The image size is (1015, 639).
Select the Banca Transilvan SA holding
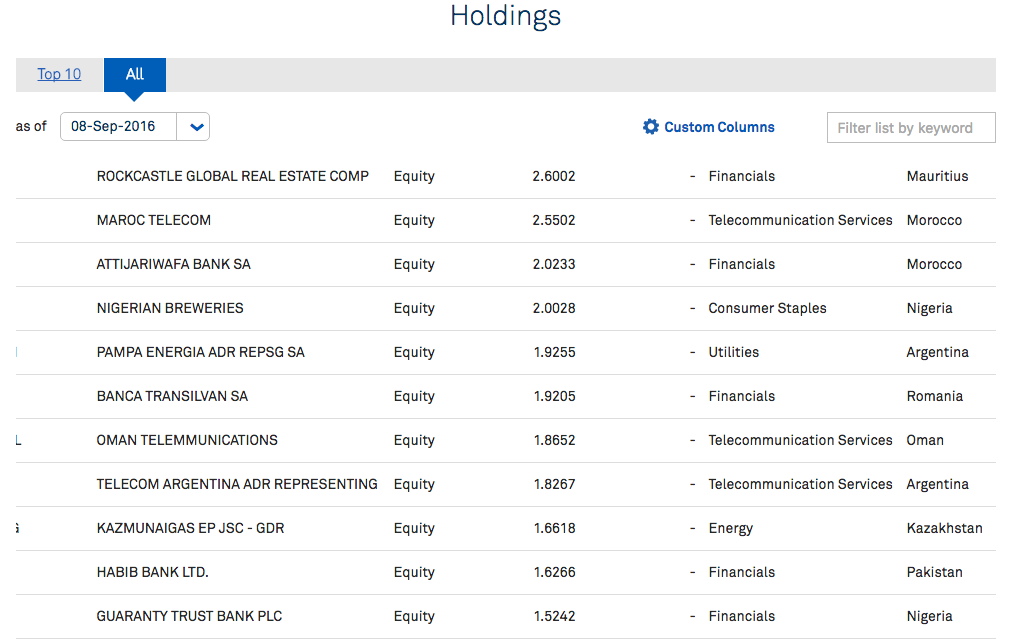[172, 396]
